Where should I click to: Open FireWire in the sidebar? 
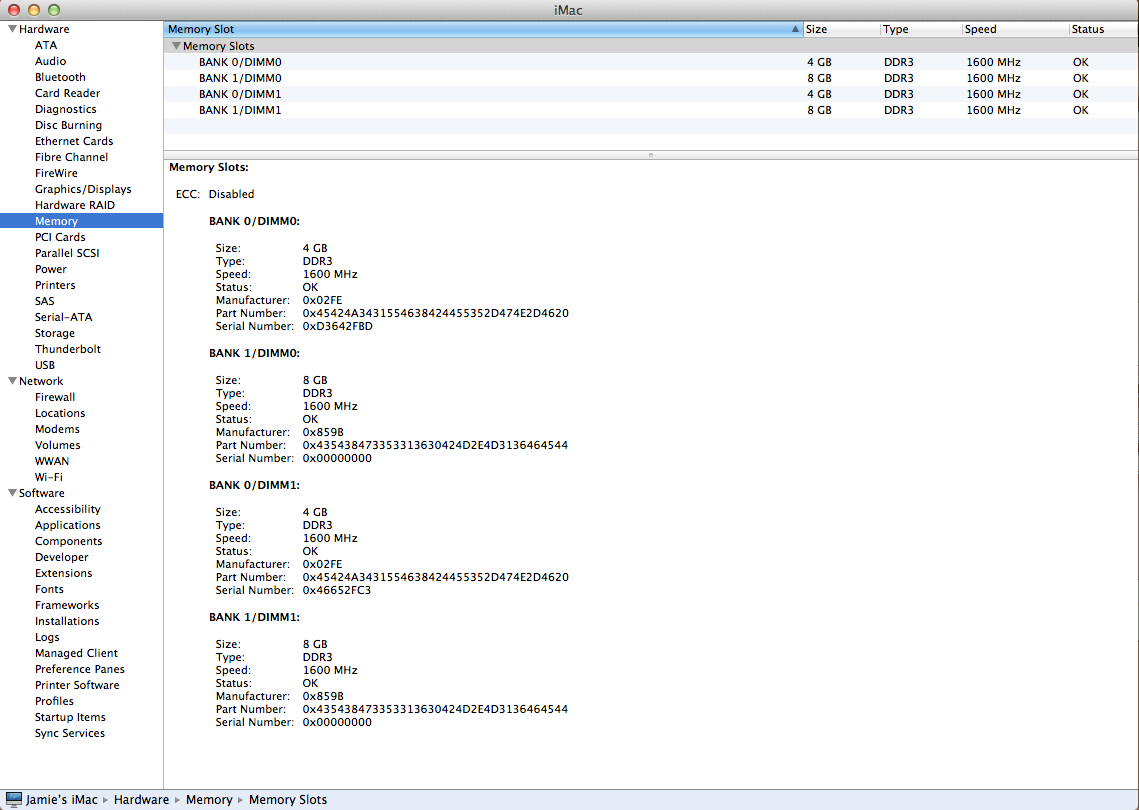[x=56, y=173]
